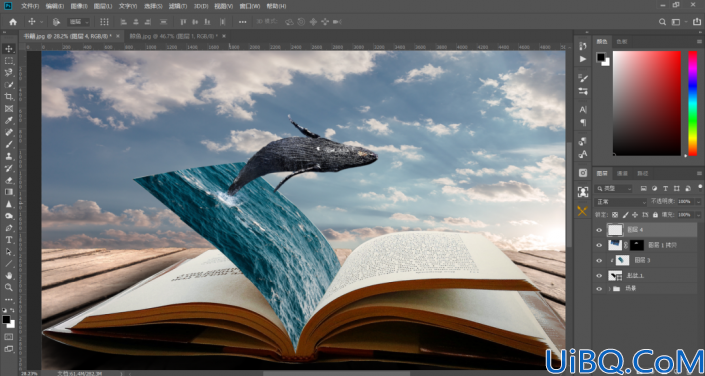Select the Eraser tool
This screenshot has height=376, width=705.
pyautogui.click(x=9, y=180)
